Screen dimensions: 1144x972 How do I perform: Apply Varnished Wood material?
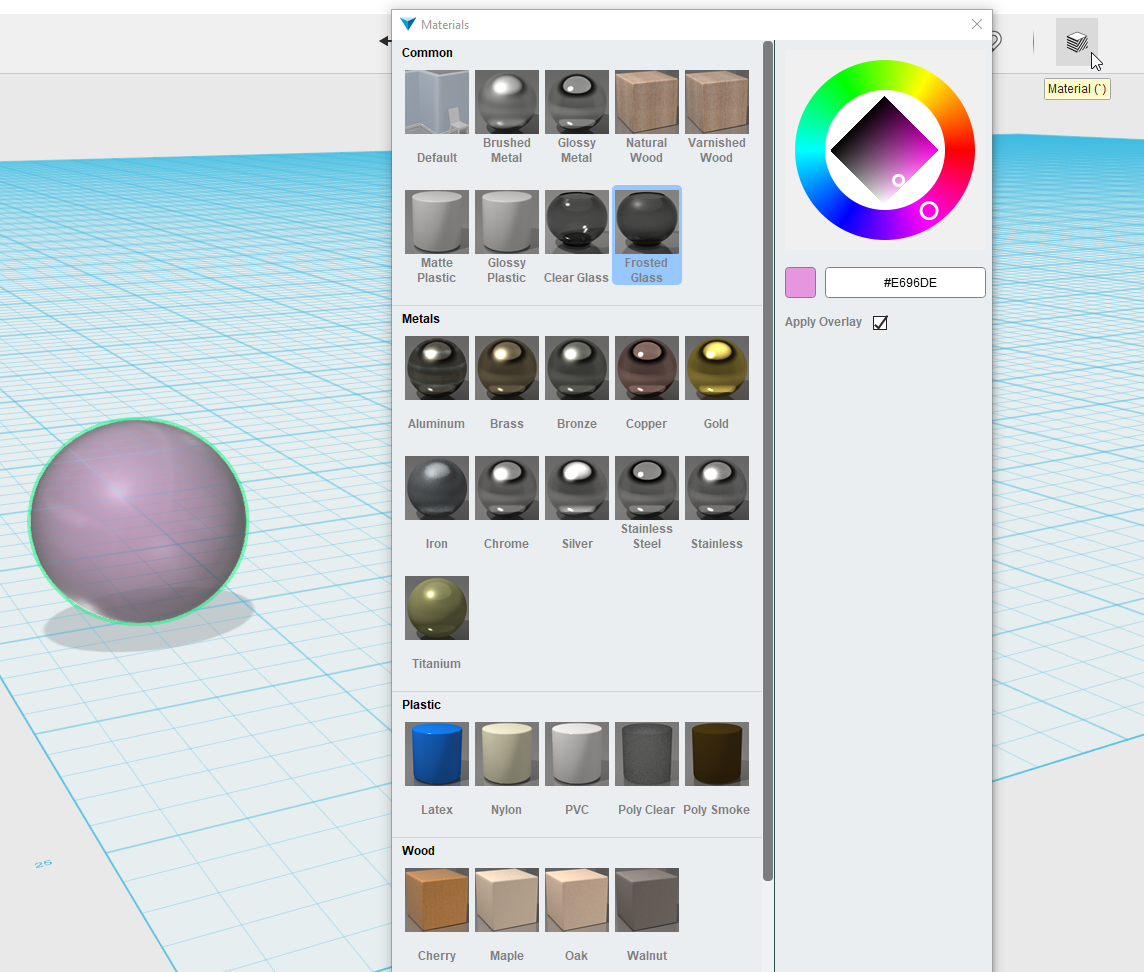[716, 102]
